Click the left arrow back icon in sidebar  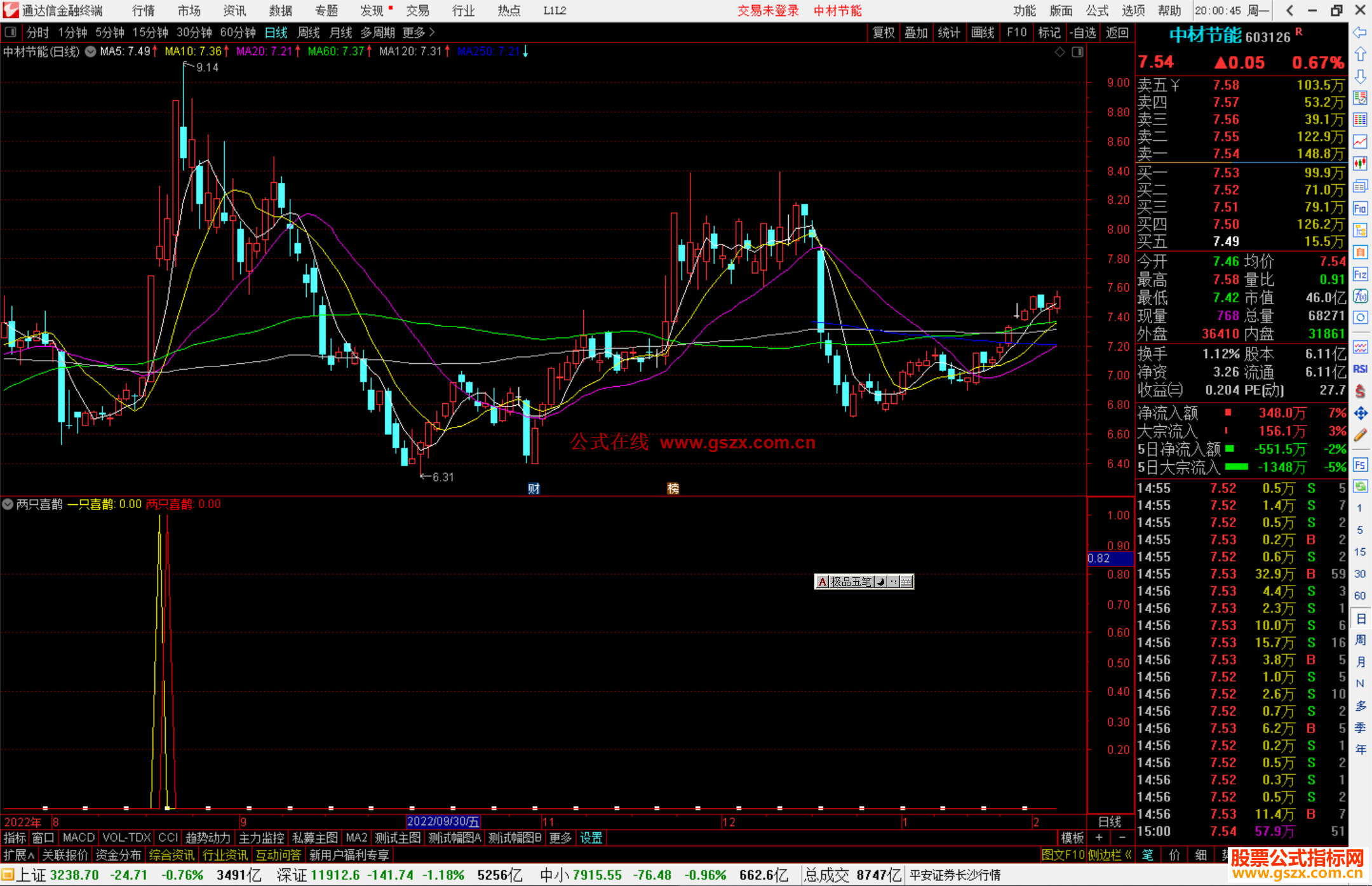coord(1360,32)
